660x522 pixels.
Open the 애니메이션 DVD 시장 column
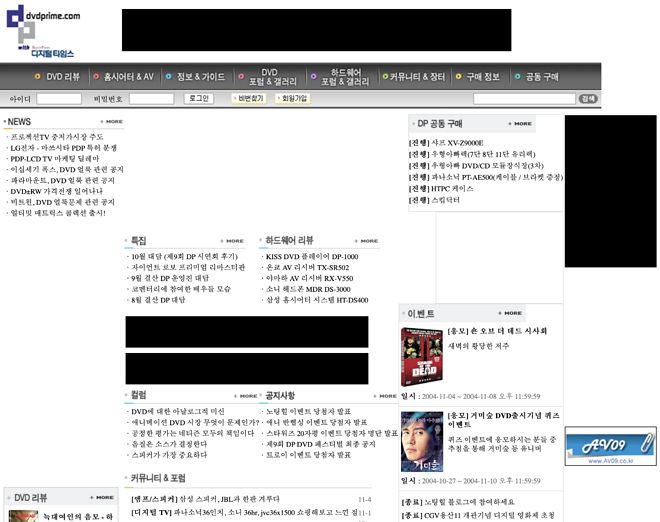tap(195, 422)
